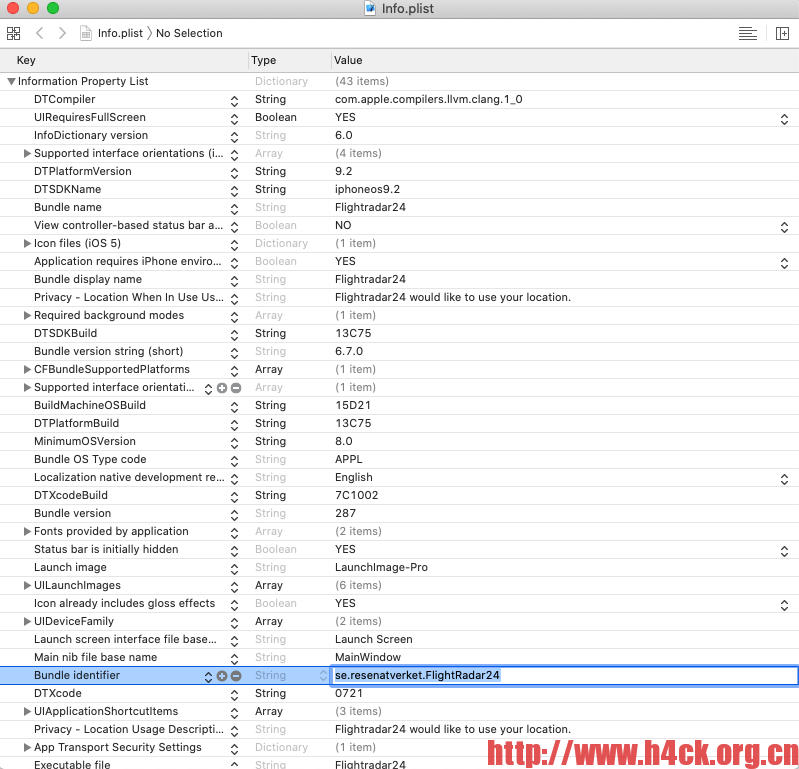The height and width of the screenshot is (769, 799).
Task: Open the Localization native development region dropdown
Action: [784, 478]
